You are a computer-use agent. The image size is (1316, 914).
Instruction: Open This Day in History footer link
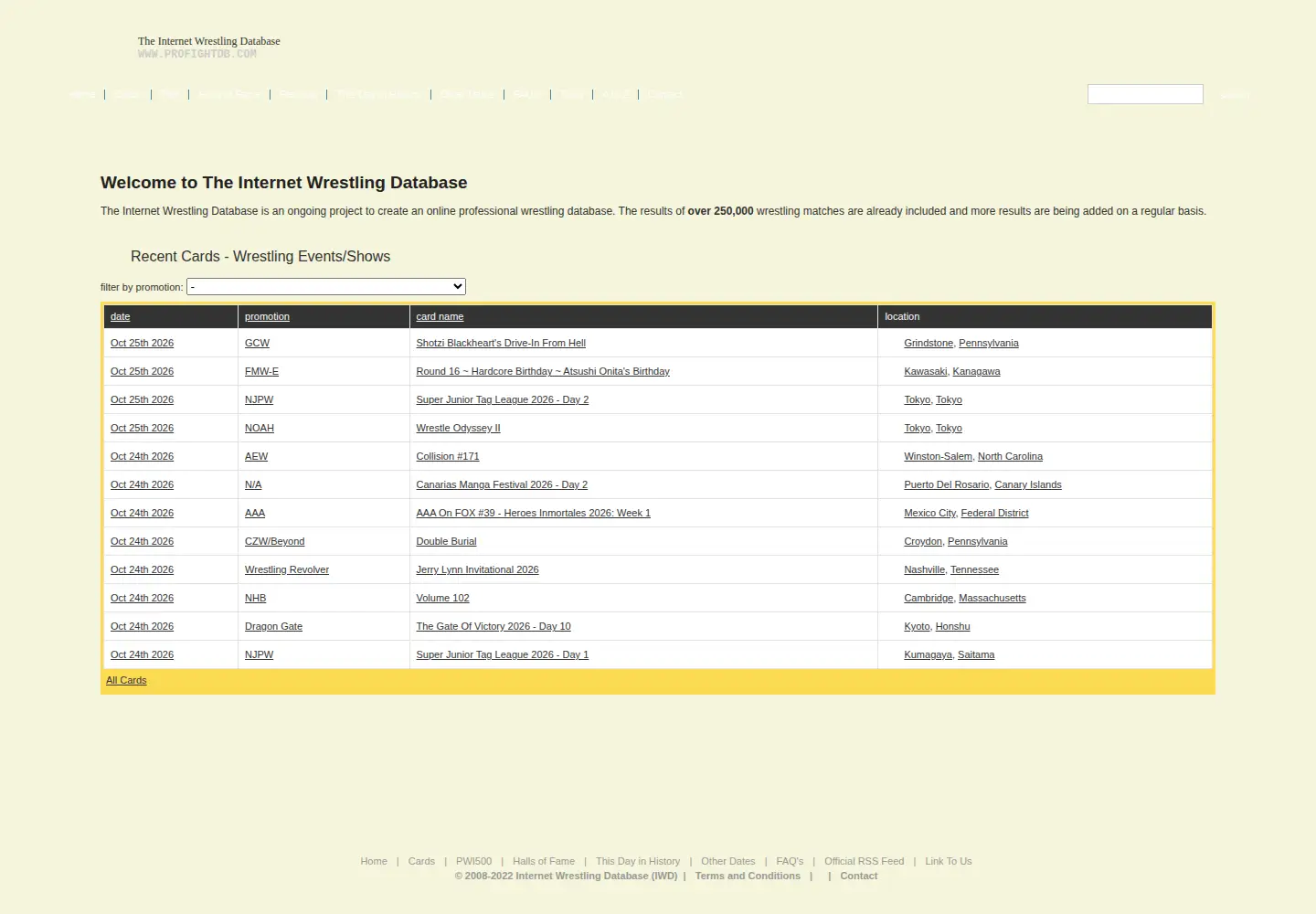tap(638, 861)
